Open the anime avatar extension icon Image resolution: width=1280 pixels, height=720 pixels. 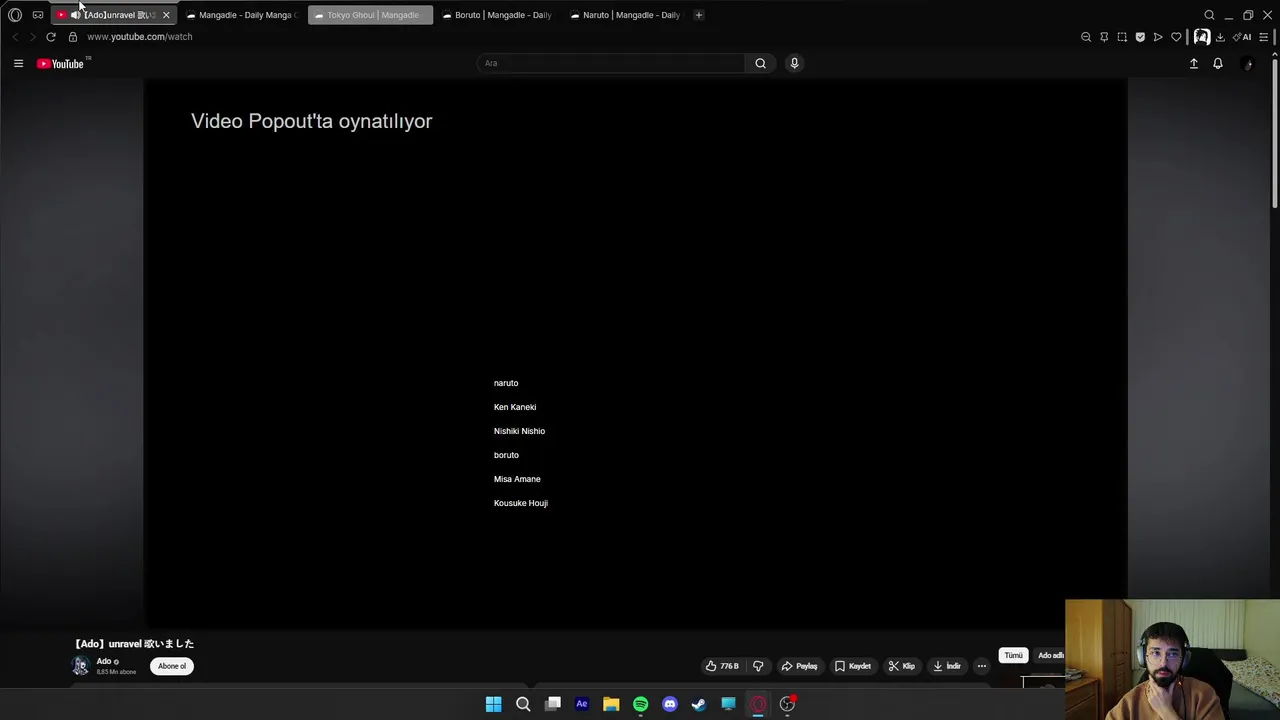coord(1201,37)
